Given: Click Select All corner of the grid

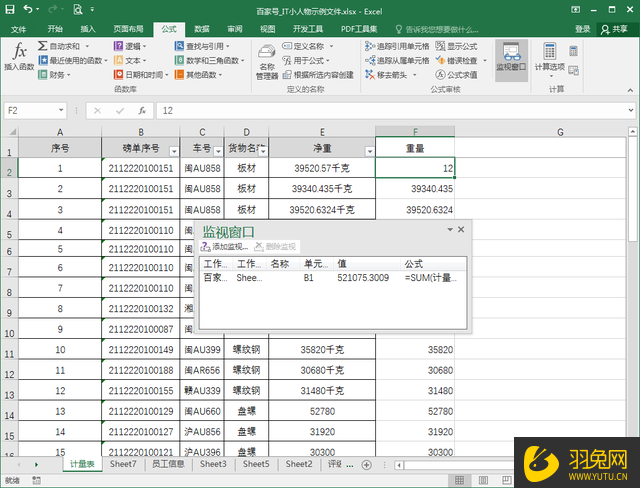Looking at the screenshot, I should (12, 131).
